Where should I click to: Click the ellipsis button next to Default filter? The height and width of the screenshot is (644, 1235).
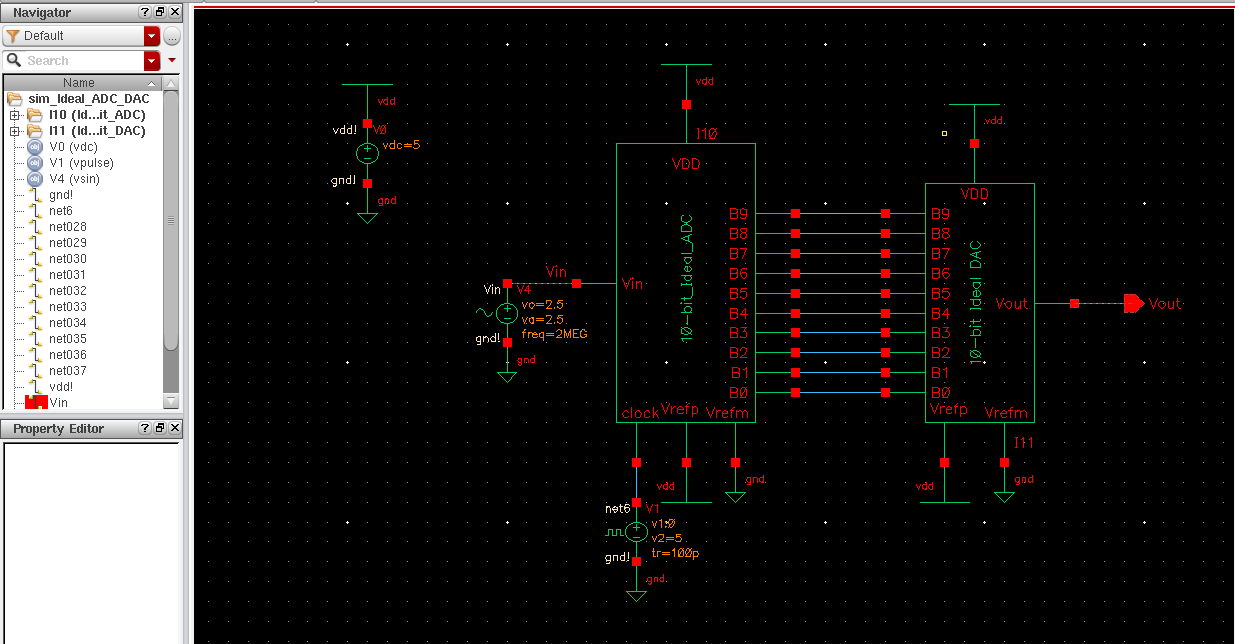(172, 36)
